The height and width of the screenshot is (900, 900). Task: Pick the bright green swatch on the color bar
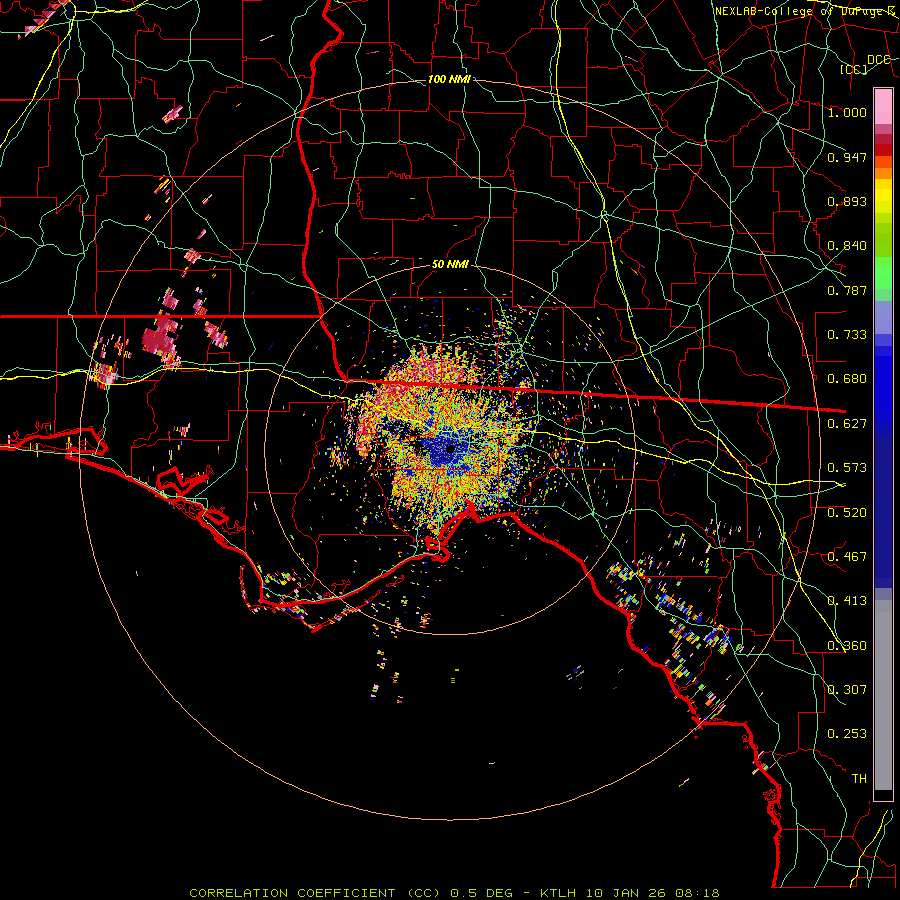pos(883,273)
